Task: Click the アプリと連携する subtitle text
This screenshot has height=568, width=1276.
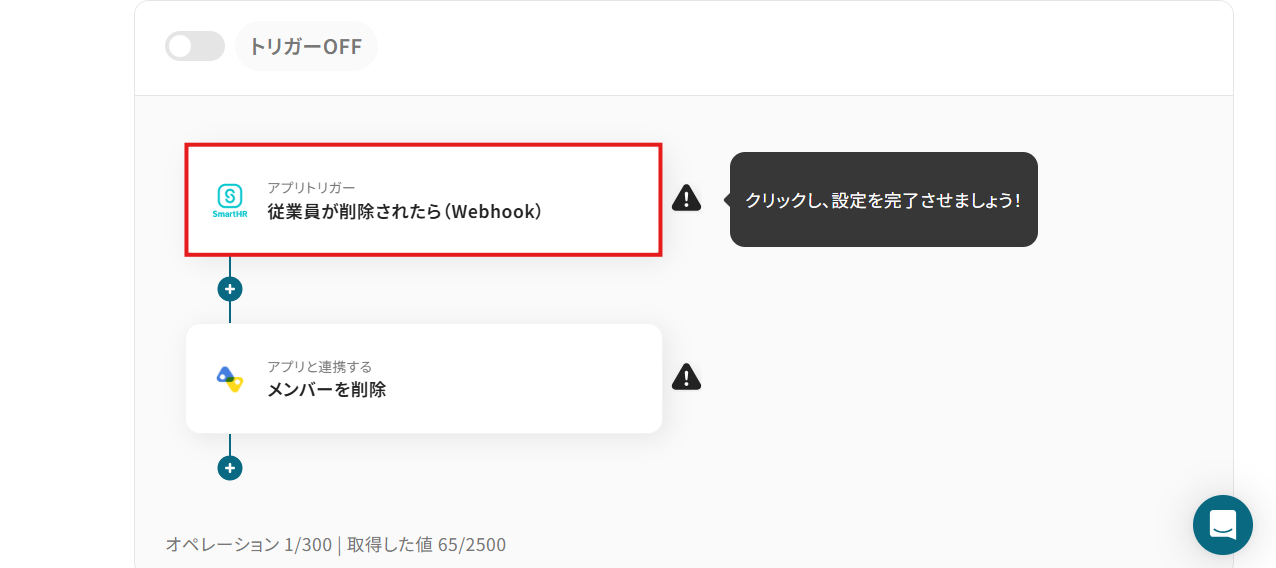Action: coord(319,367)
